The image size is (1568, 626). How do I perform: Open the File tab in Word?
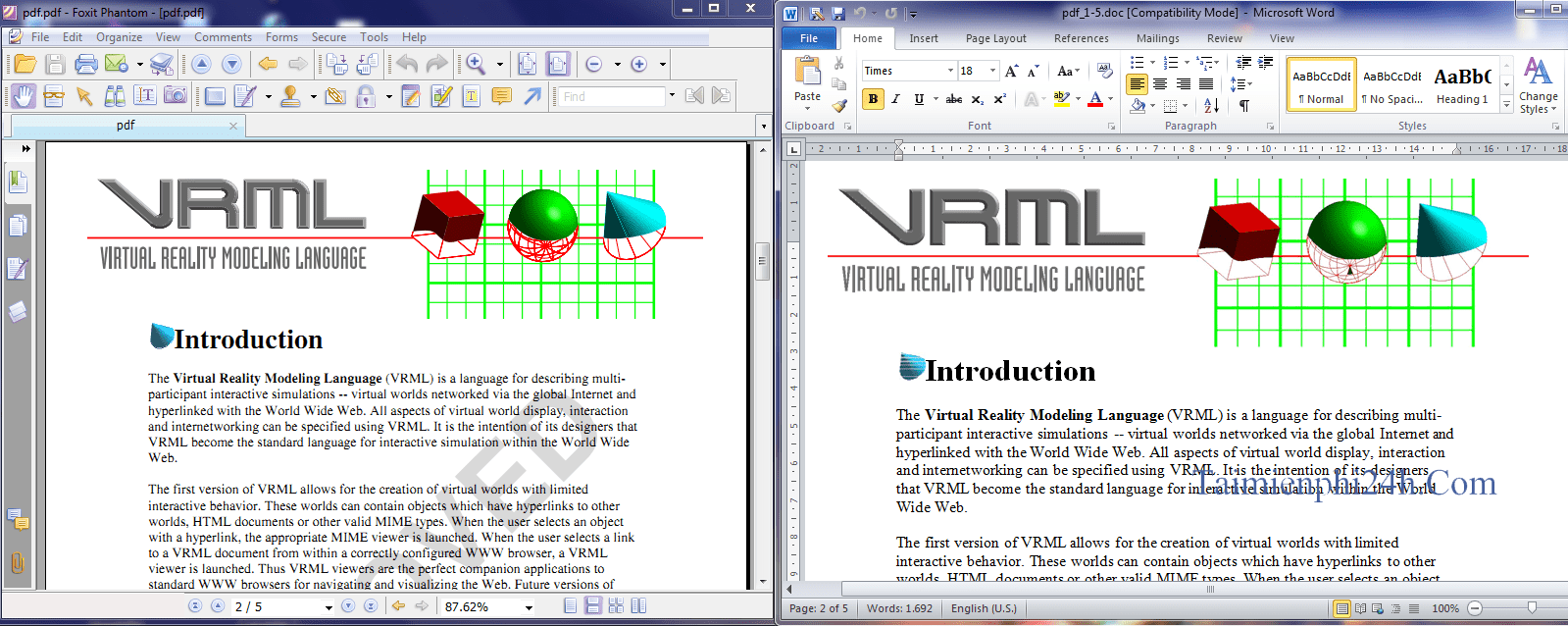(x=809, y=38)
